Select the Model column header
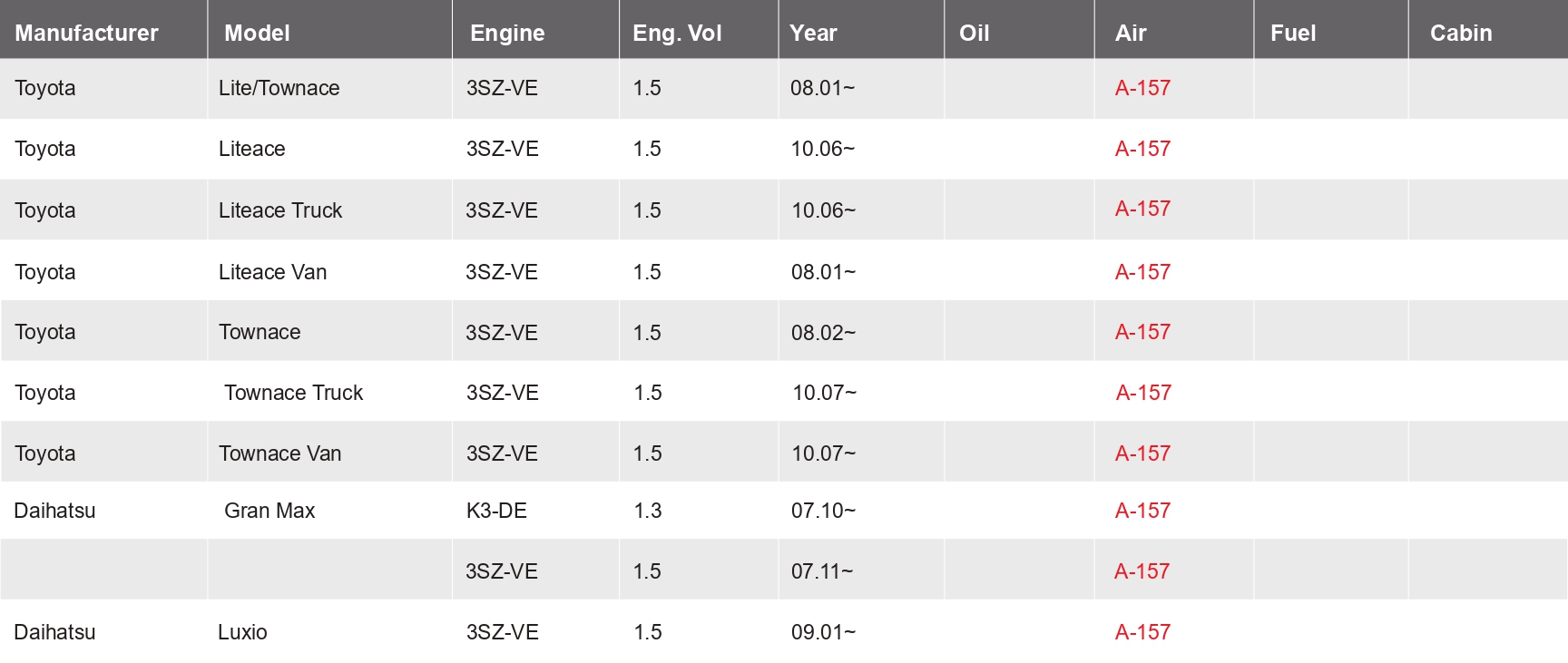The width and height of the screenshot is (1568, 663). 257,33
